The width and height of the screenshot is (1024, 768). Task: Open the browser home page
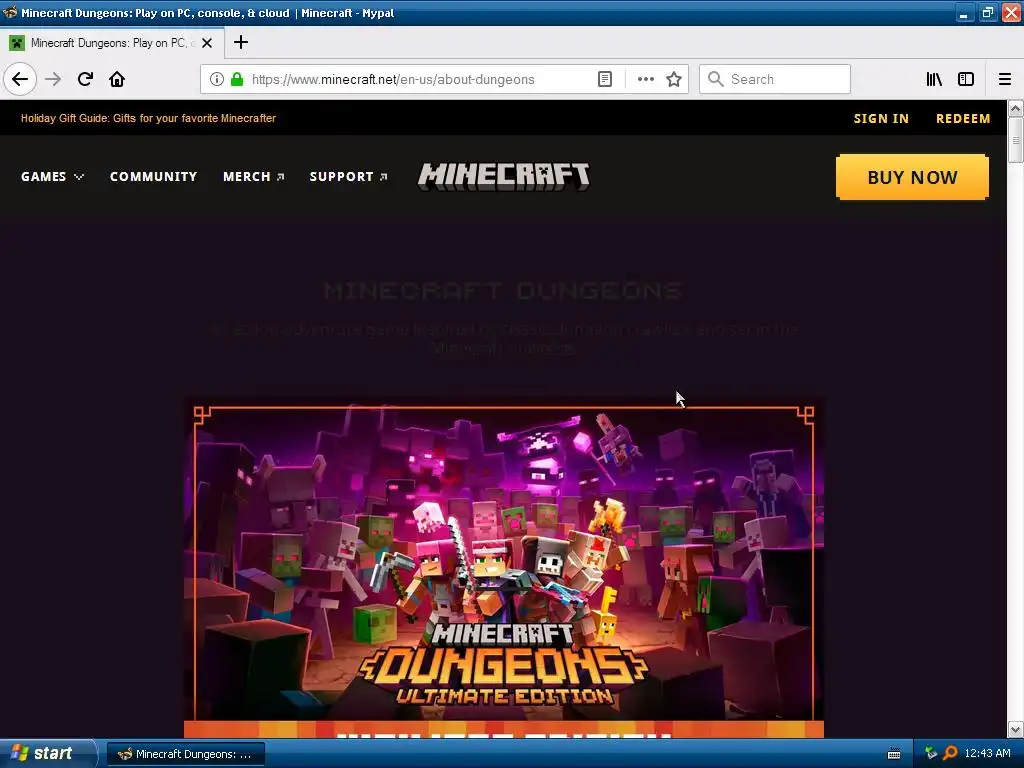117,79
